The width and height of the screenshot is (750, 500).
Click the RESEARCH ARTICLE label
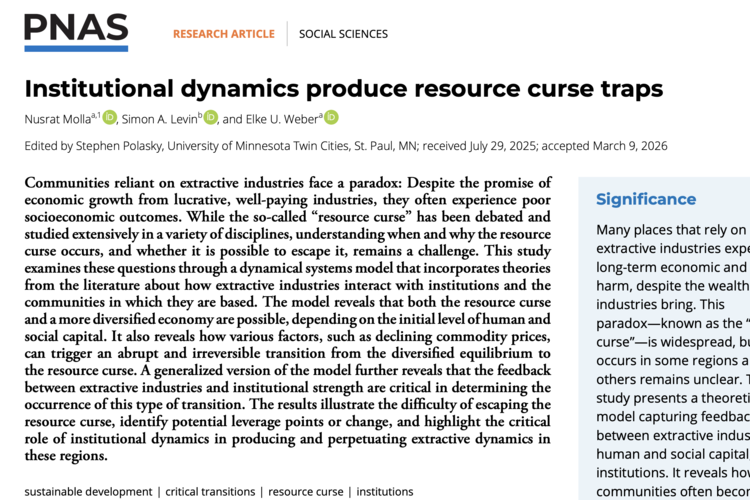point(224,34)
